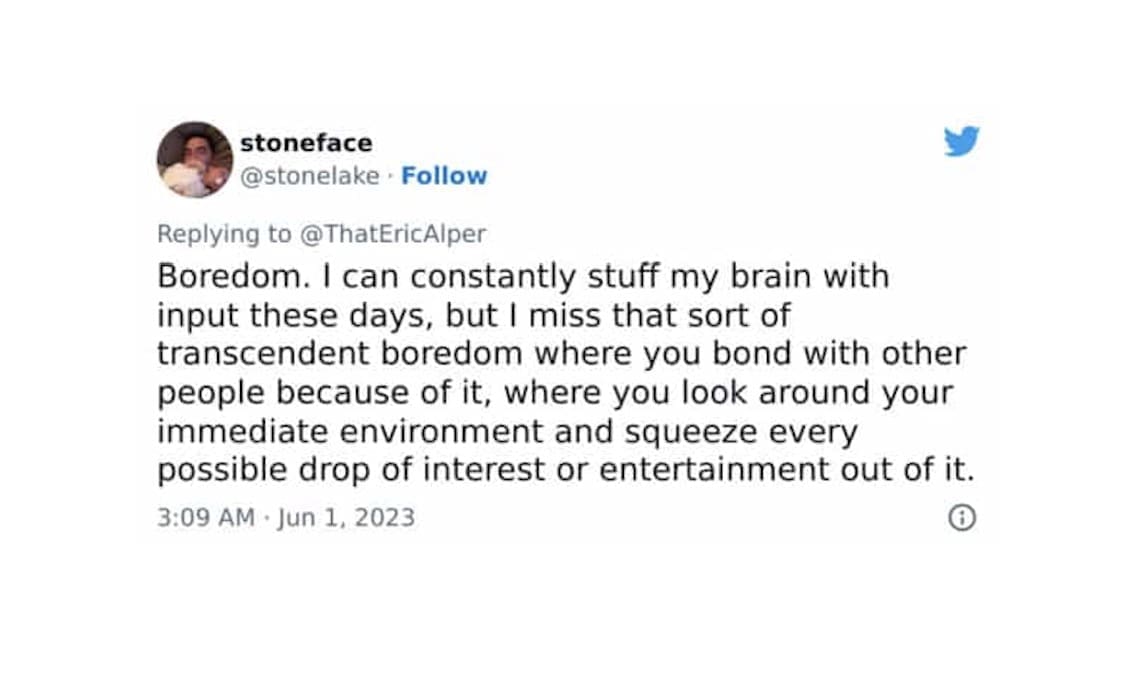Click the 3:09 AM timestamp

[205, 518]
